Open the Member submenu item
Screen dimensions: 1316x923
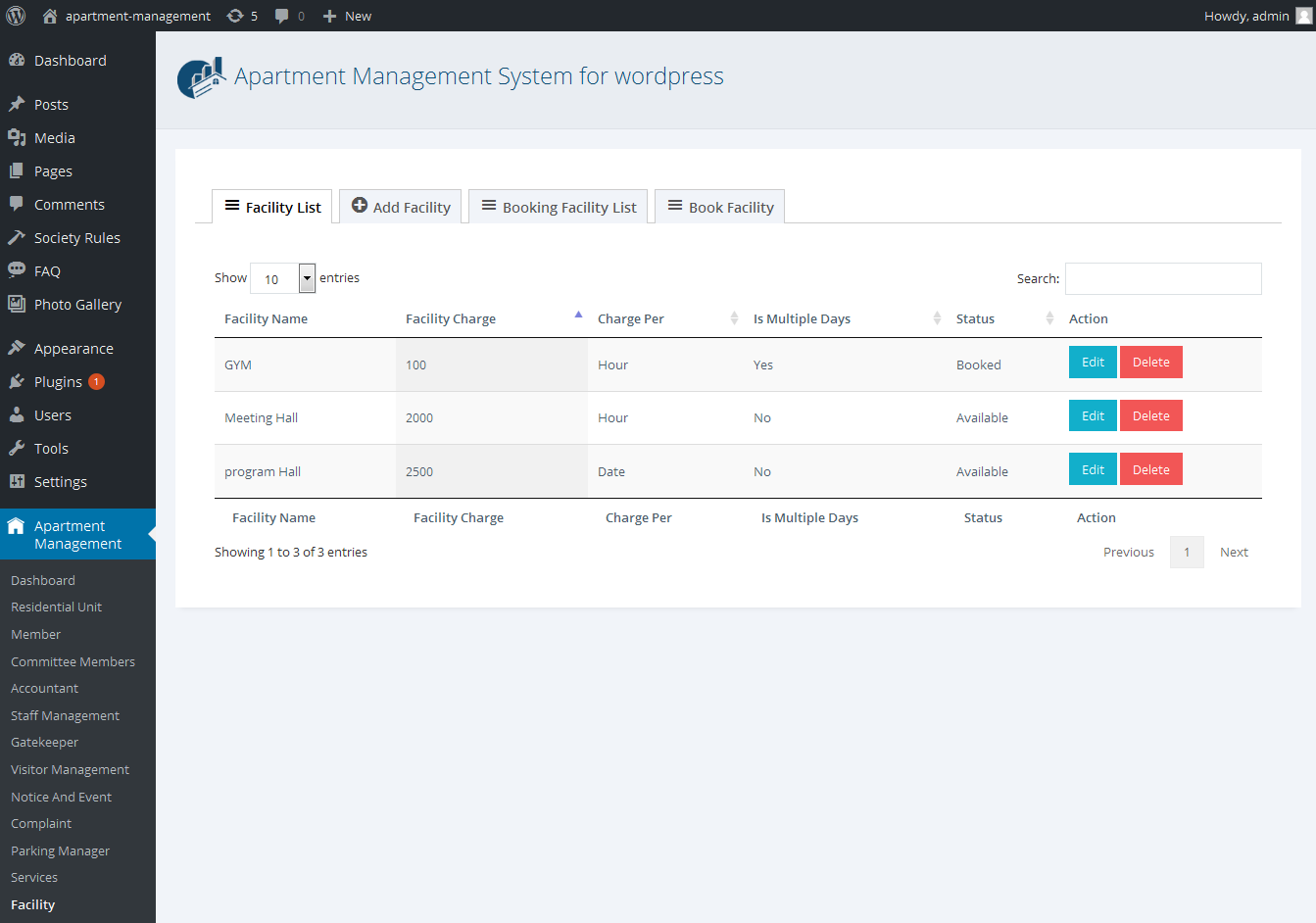click(35, 635)
